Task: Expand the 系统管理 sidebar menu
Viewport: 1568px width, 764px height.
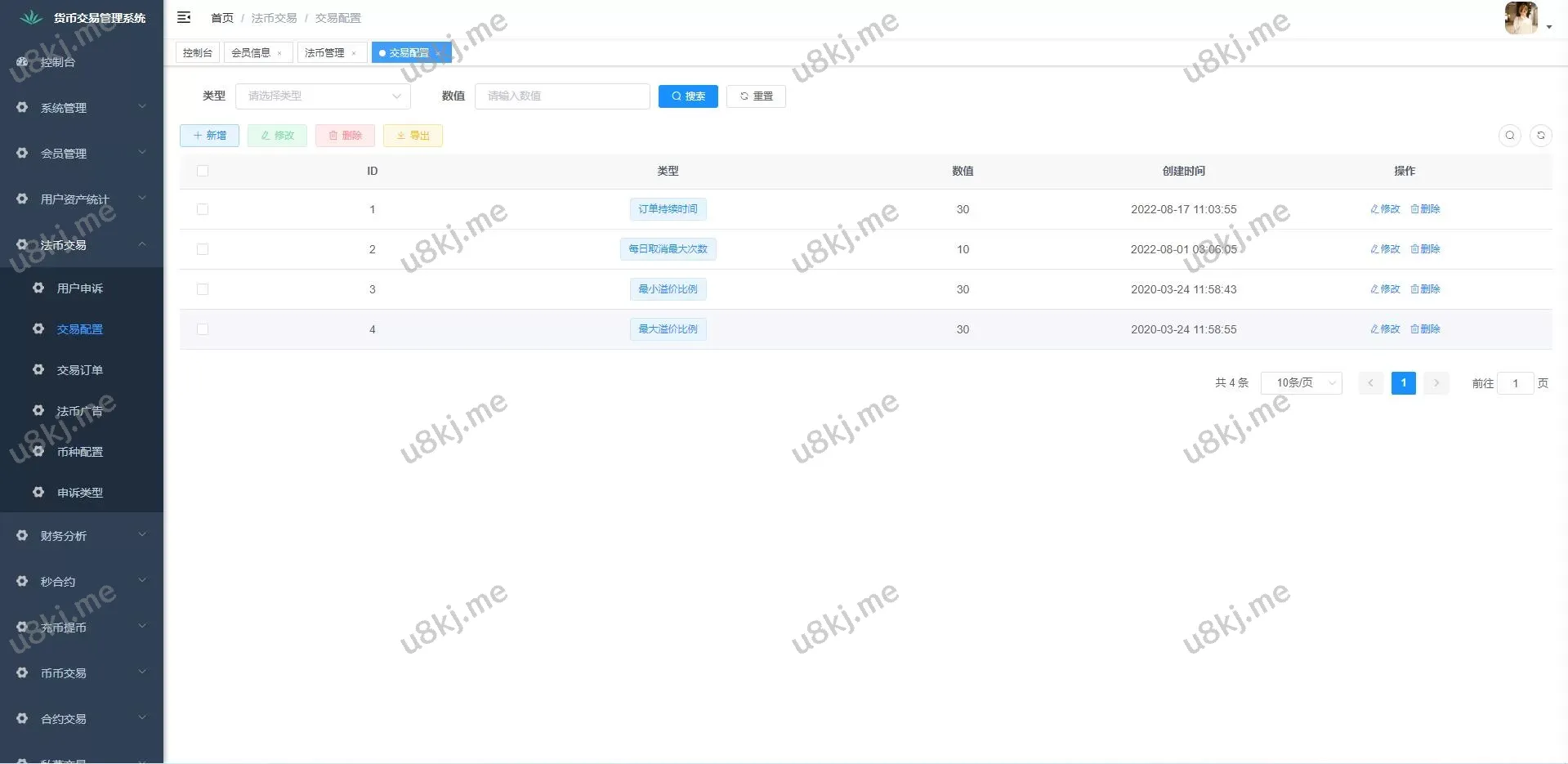Action: (80, 108)
